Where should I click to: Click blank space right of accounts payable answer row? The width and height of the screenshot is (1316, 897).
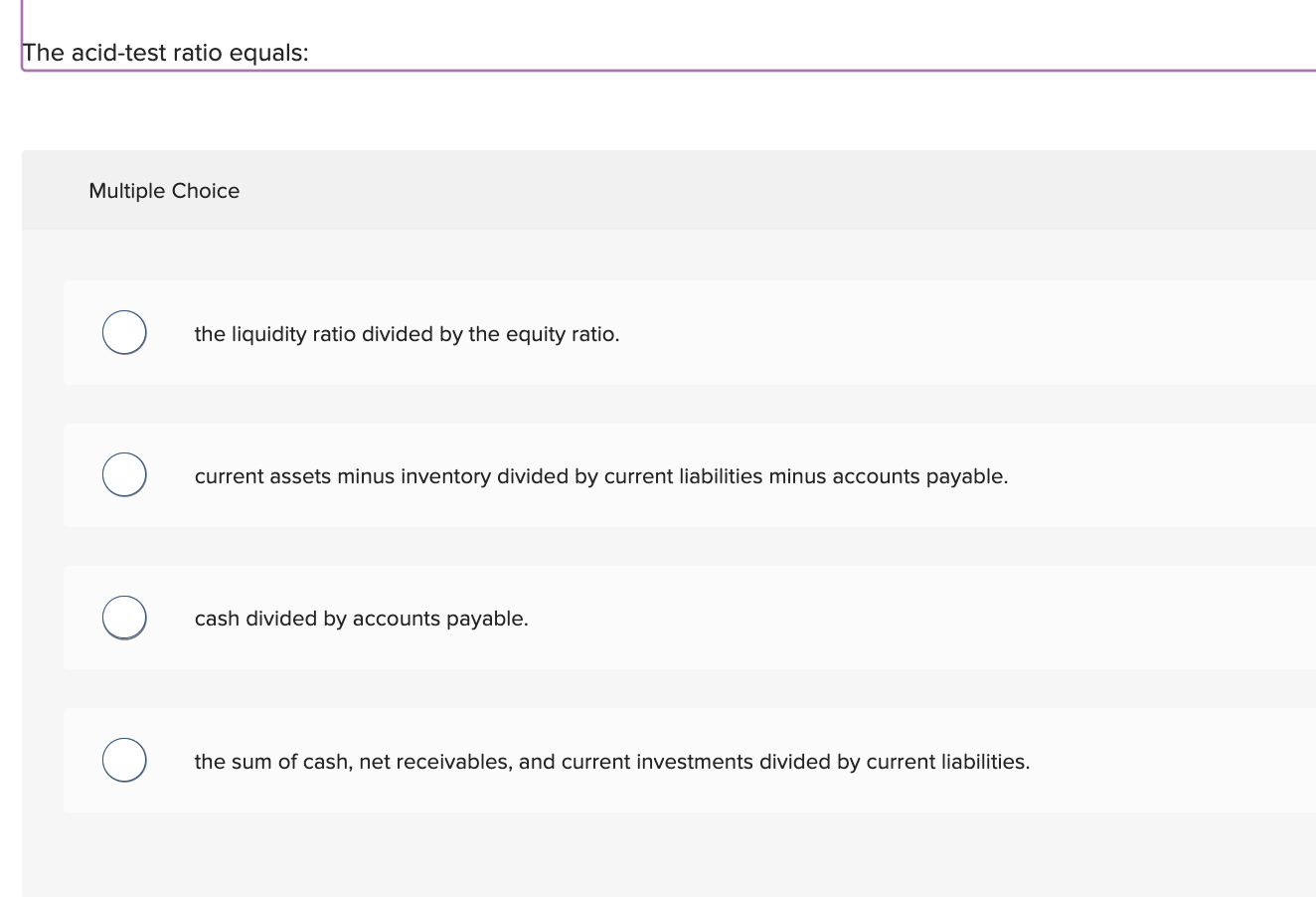(1163, 476)
